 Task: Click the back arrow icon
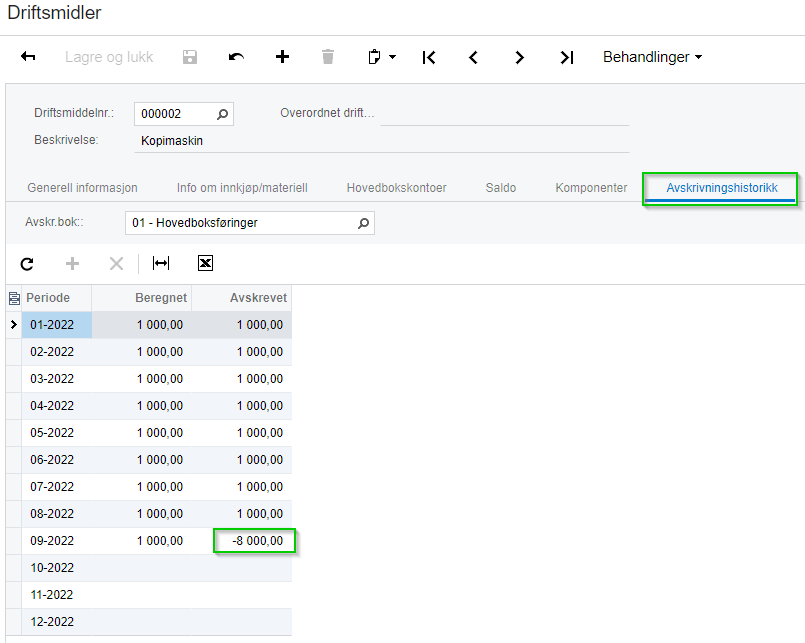pyautogui.click(x=28, y=56)
